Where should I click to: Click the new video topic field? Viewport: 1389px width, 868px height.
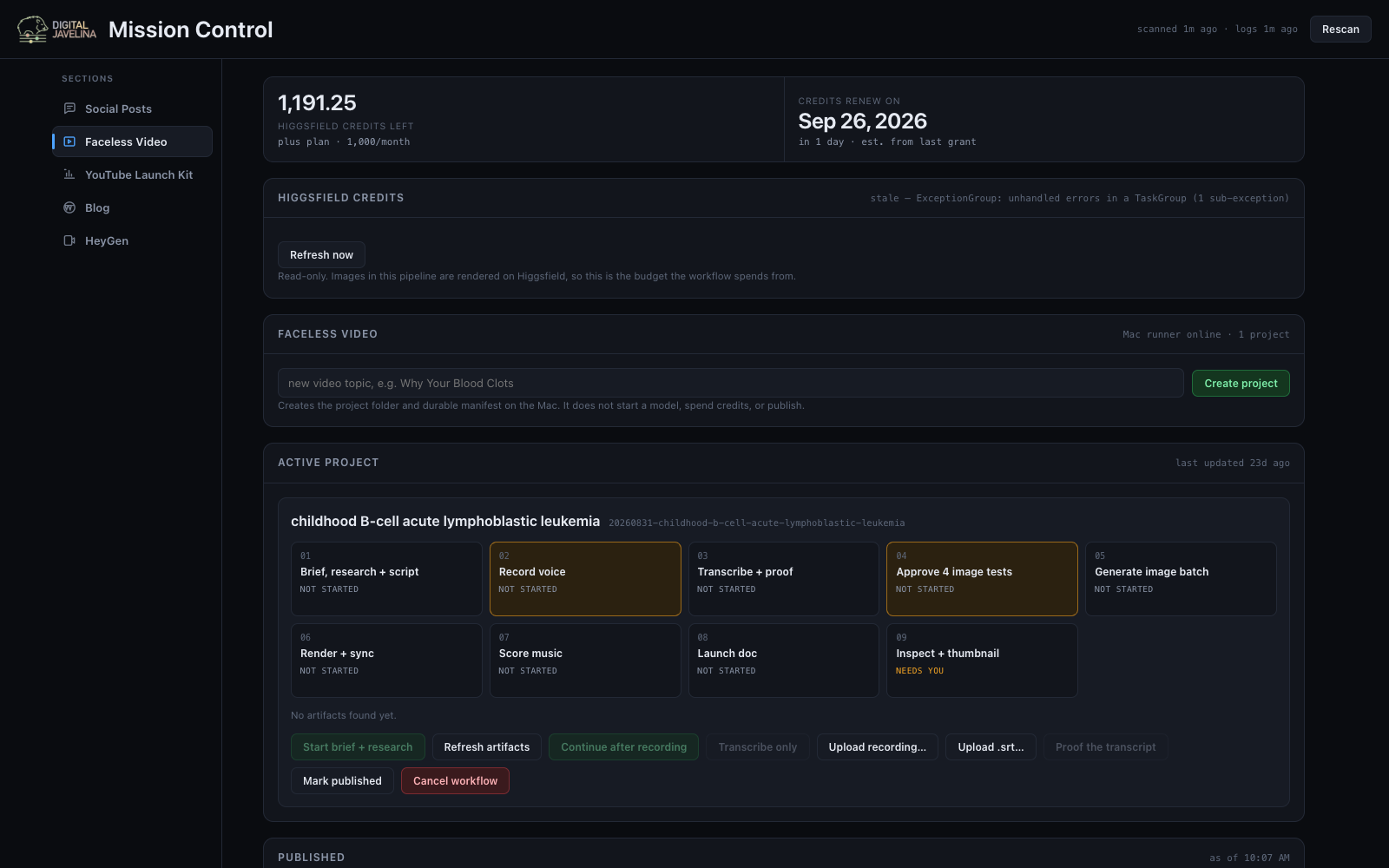[x=730, y=383]
